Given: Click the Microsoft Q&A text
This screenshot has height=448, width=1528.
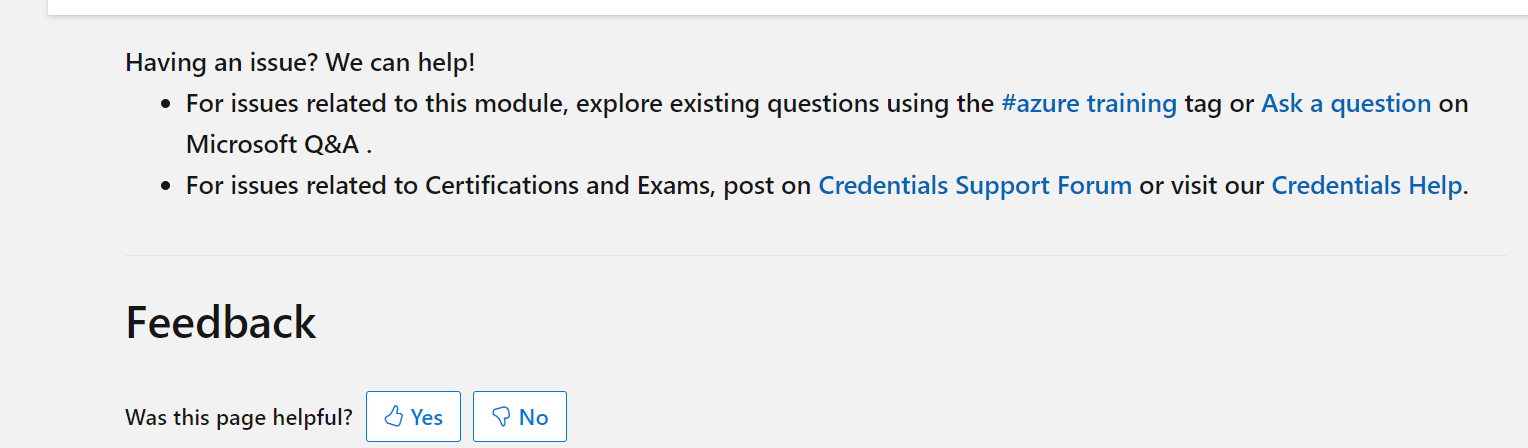Looking at the screenshot, I should tap(272, 145).
